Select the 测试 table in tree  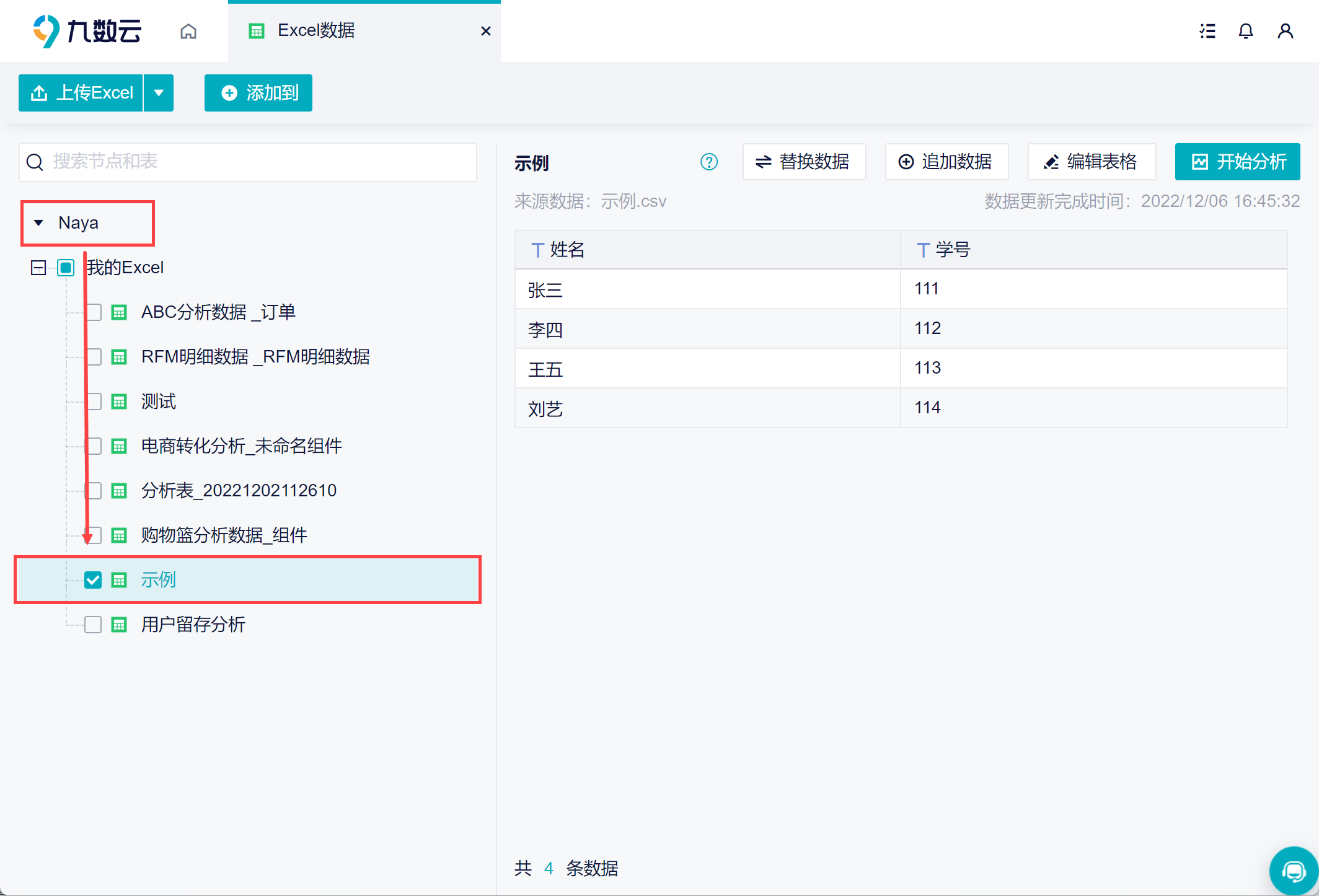point(159,402)
